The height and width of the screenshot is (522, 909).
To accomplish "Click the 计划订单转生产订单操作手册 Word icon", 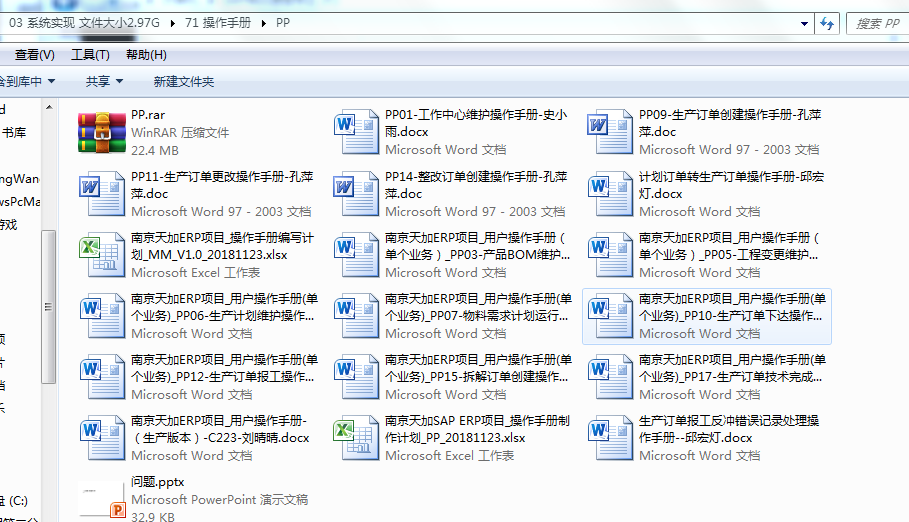I will [x=610, y=194].
